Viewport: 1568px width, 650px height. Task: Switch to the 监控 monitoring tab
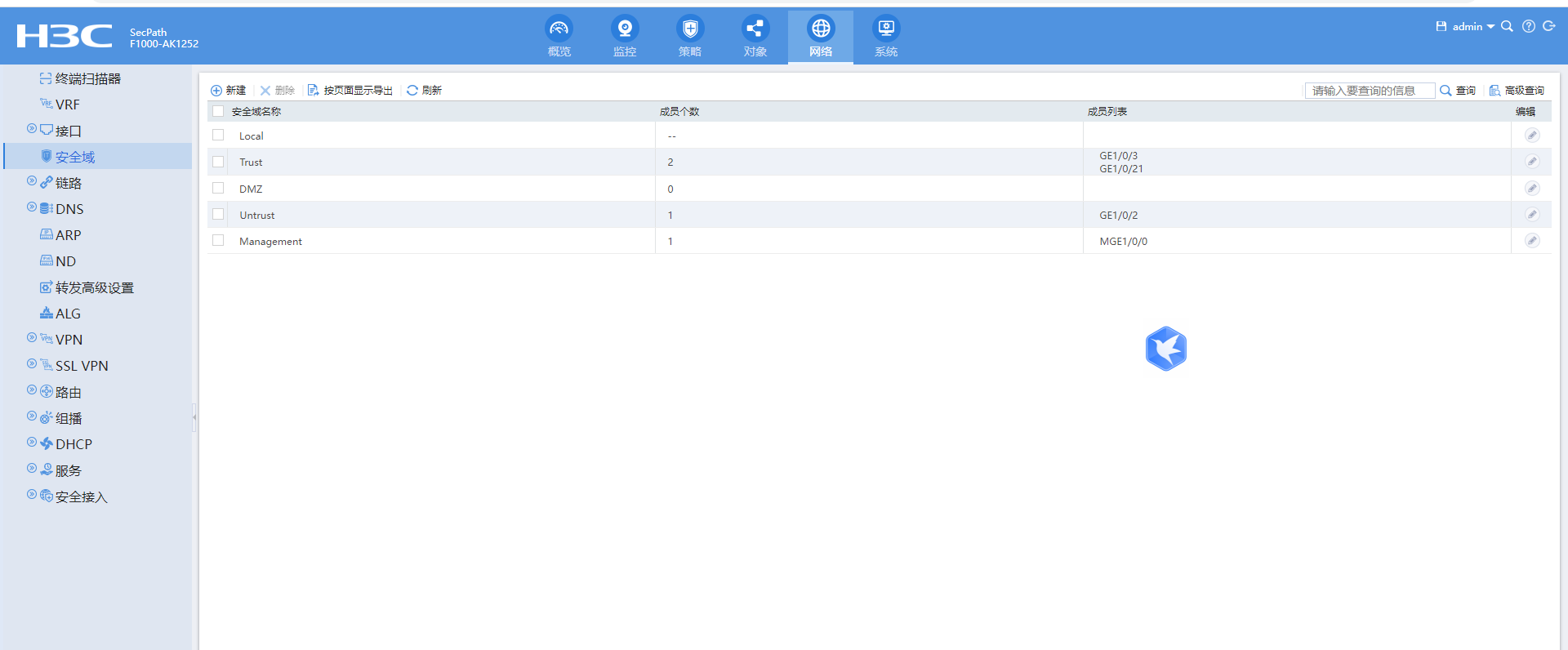point(625,37)
